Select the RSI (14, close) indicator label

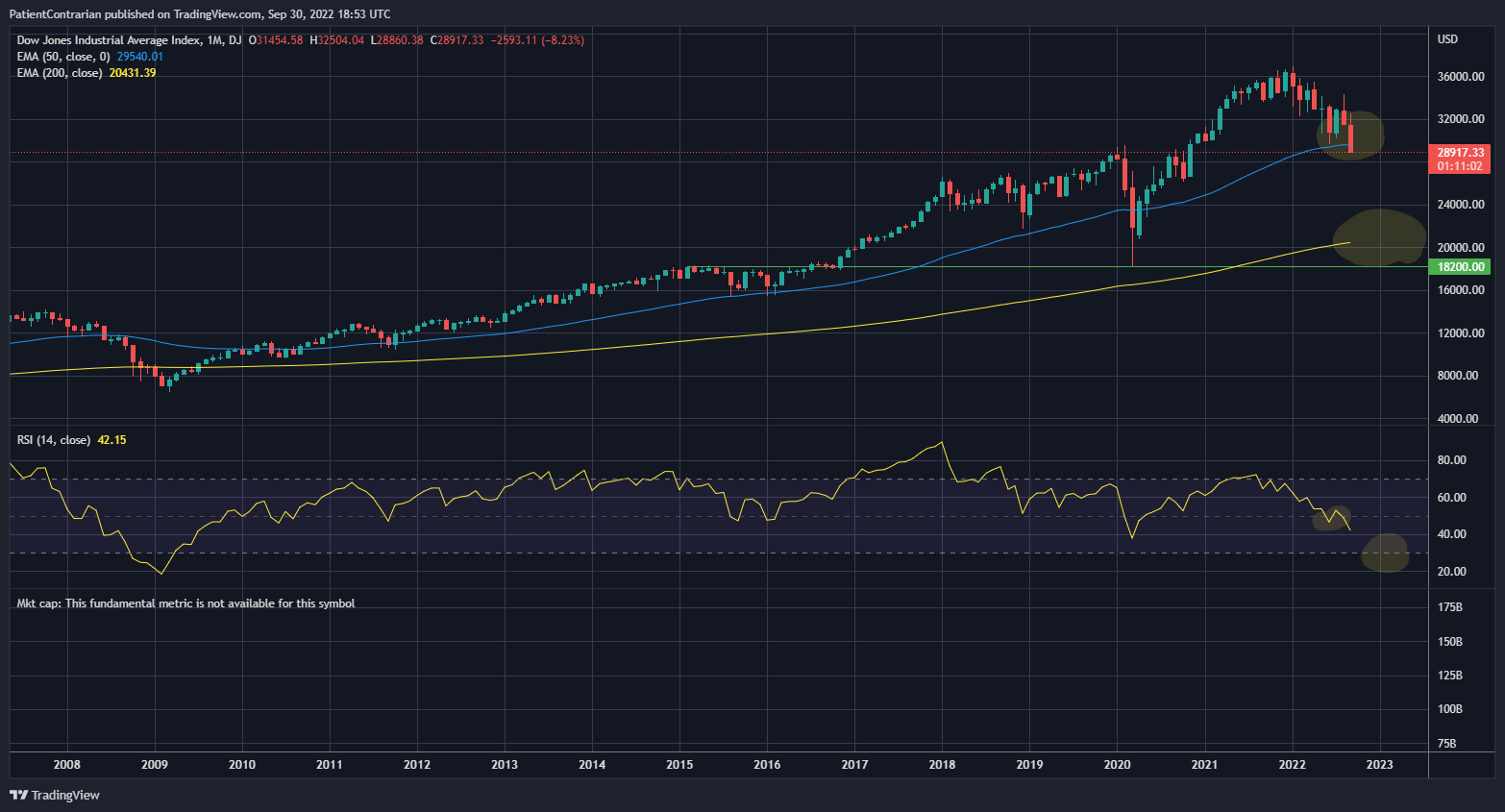coord(54,440)
